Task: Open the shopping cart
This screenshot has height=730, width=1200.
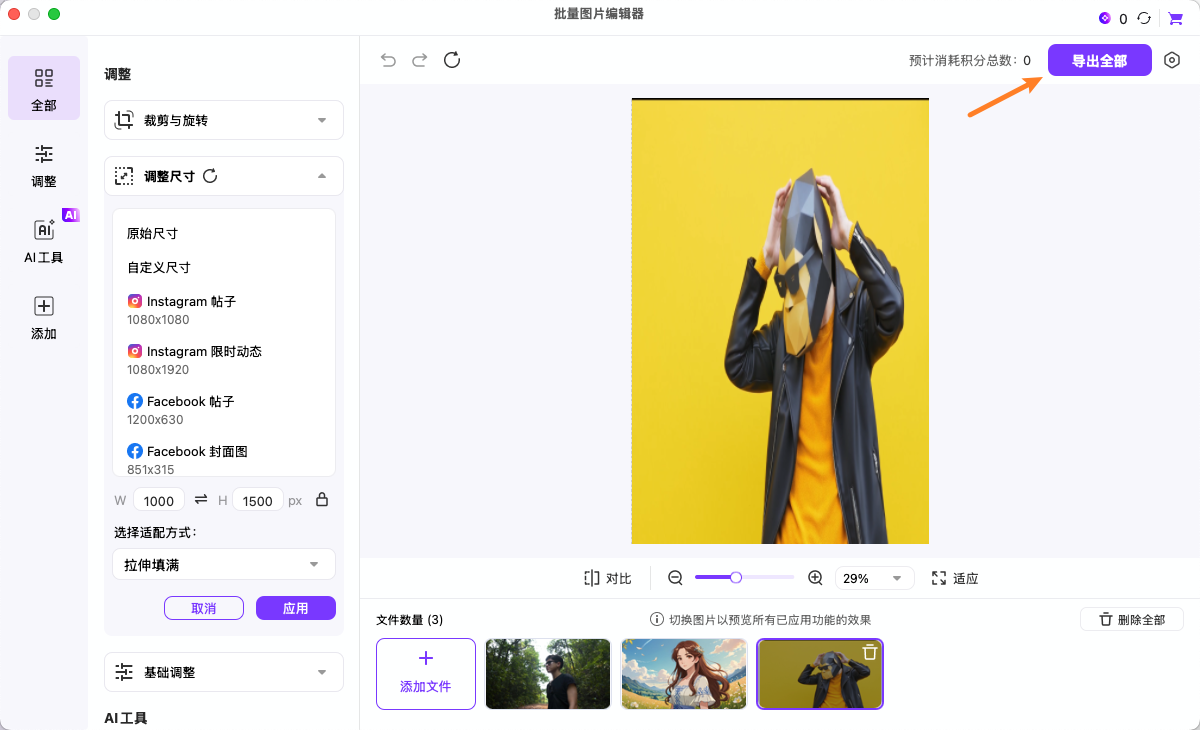Action: click(1175, 17)
